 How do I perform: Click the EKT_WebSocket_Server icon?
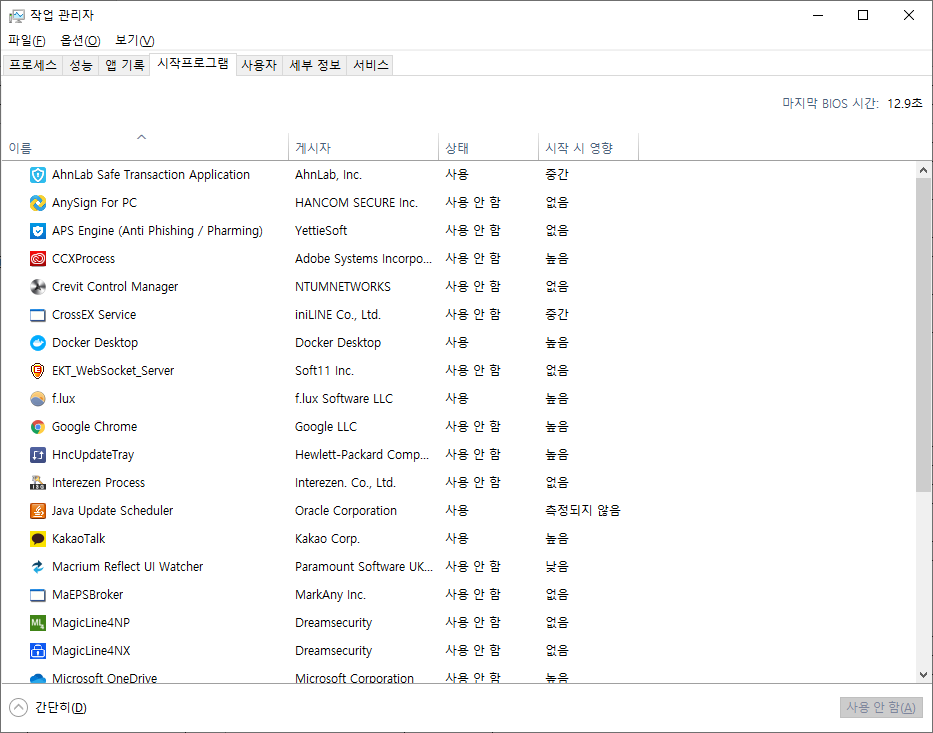37,371
